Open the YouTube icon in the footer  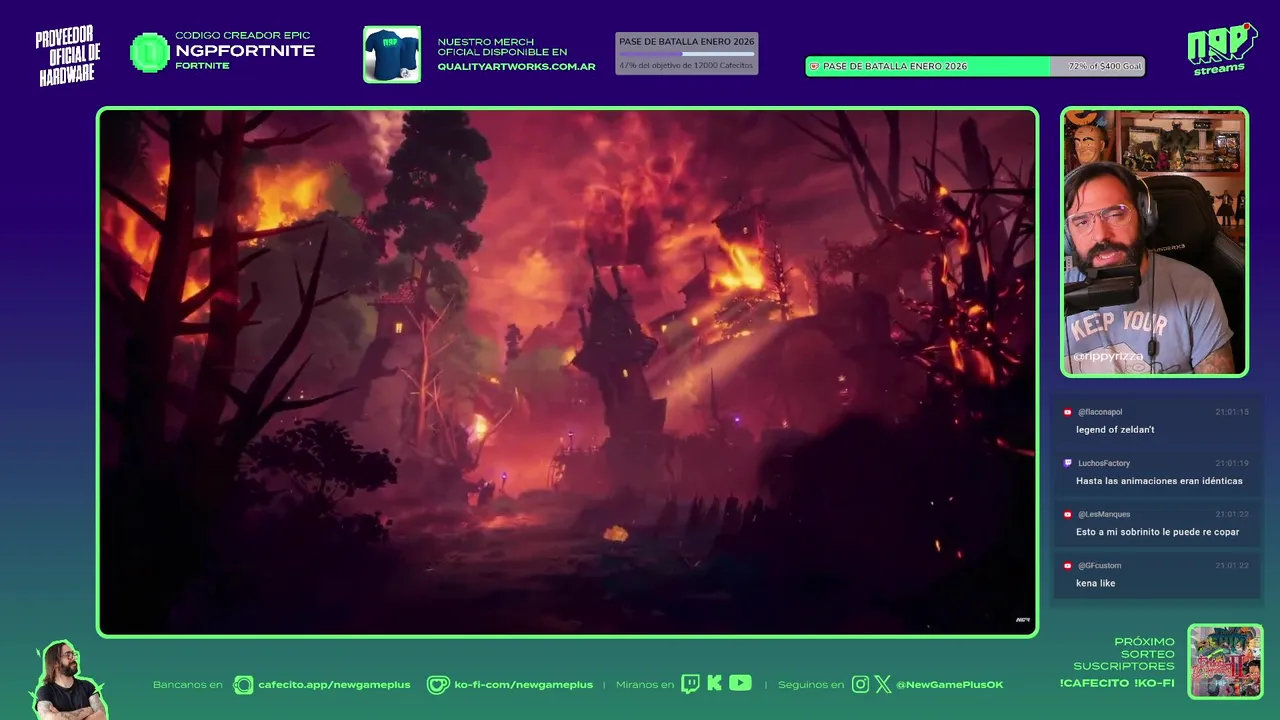coord(740,683)
